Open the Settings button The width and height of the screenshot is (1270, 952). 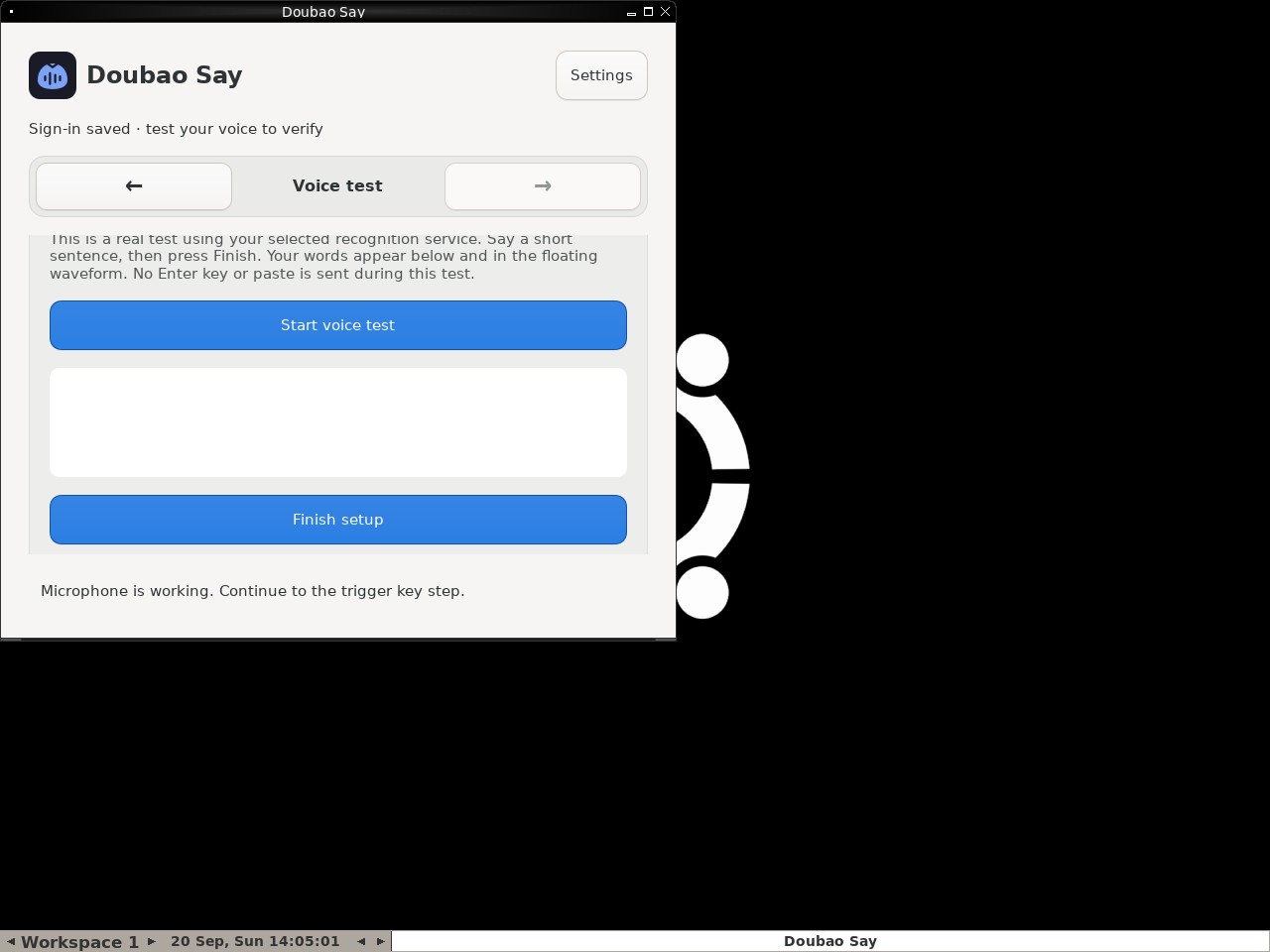point(601,75)
